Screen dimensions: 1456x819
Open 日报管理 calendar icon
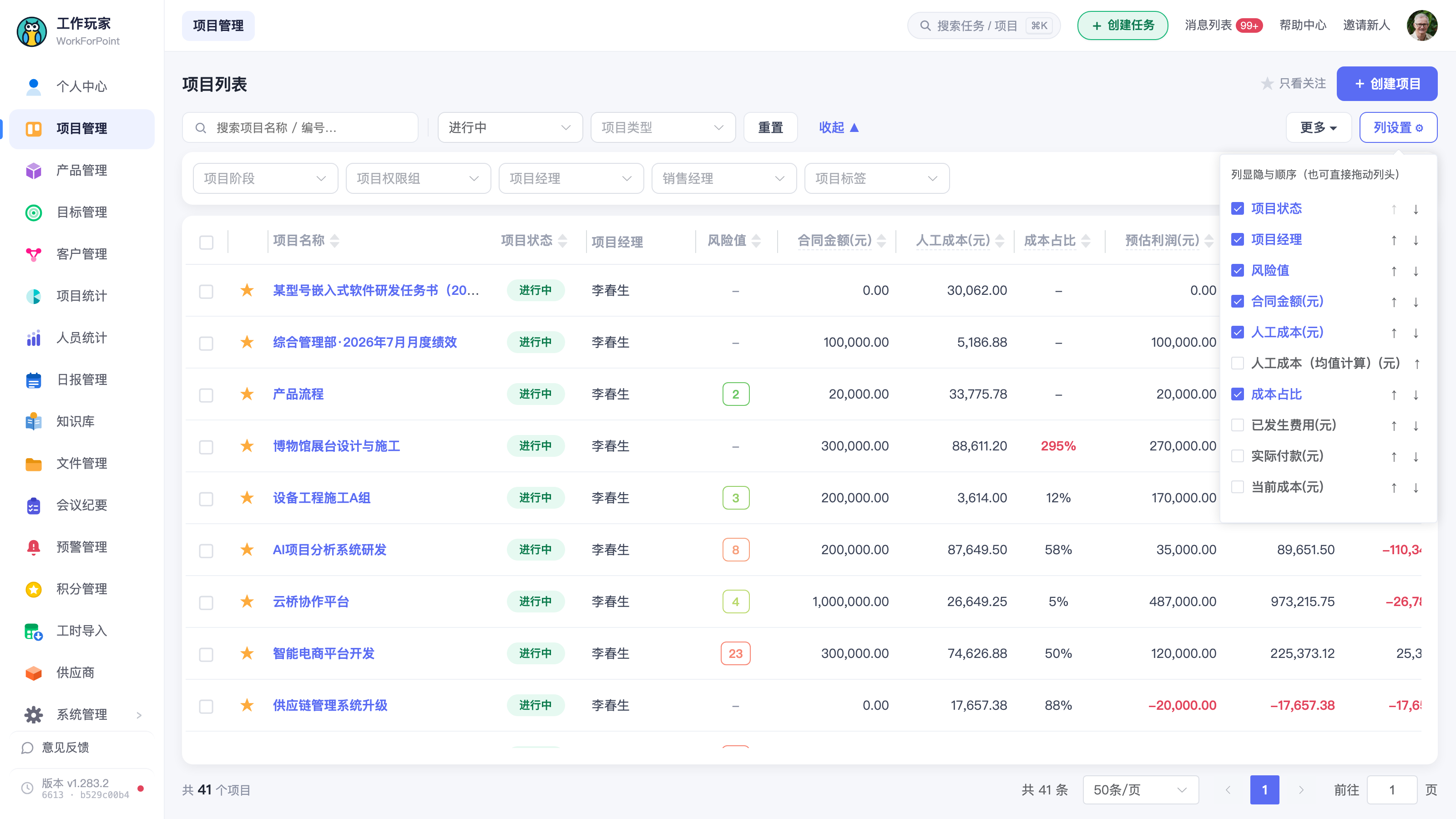point(33,380)
